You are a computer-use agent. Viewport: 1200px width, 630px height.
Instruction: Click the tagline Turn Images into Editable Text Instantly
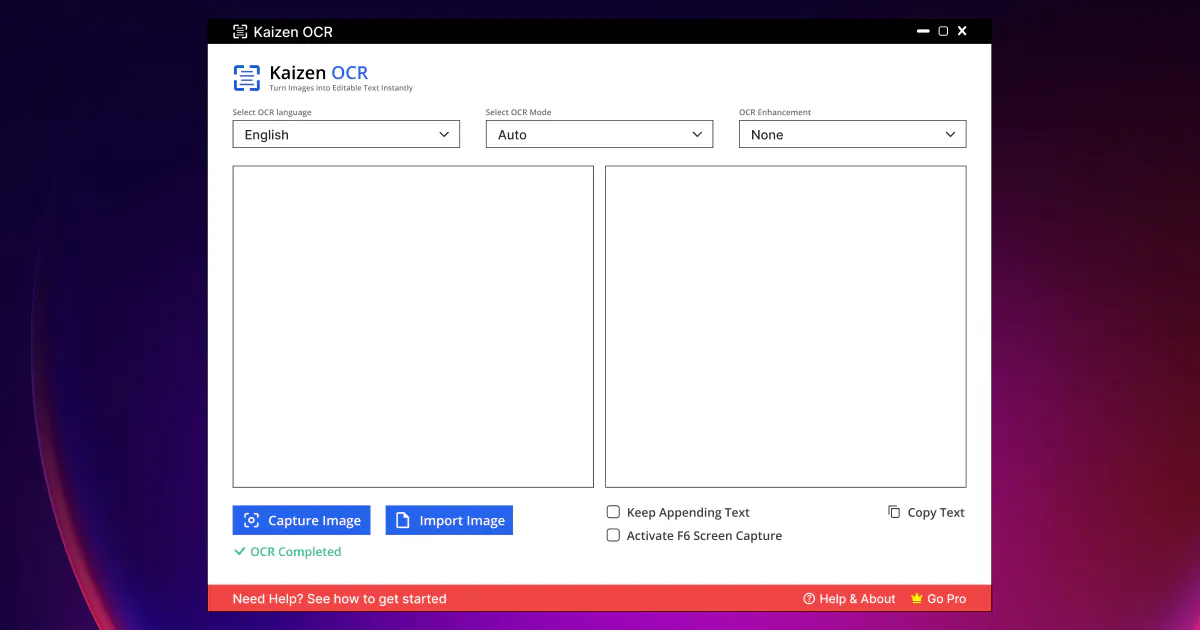point(341,88)
